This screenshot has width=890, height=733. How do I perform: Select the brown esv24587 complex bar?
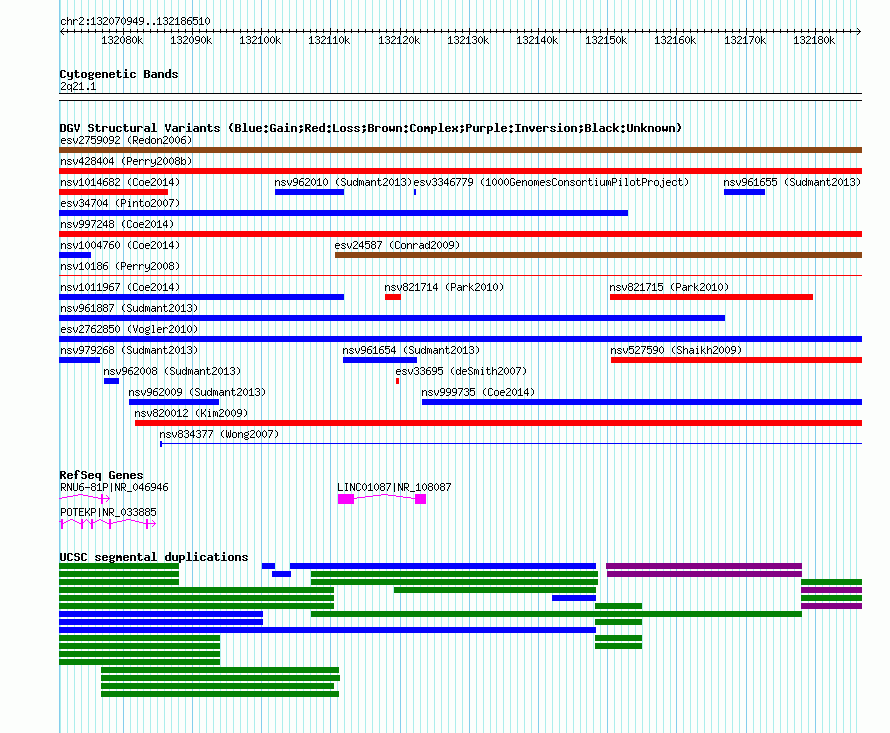coord(598,255)
